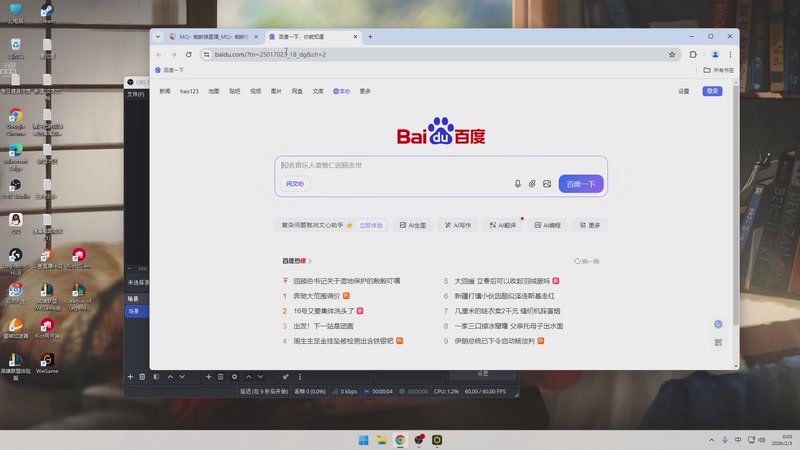
Task: Bookmark this page with the star icon
Action: [x=672, y=55]
